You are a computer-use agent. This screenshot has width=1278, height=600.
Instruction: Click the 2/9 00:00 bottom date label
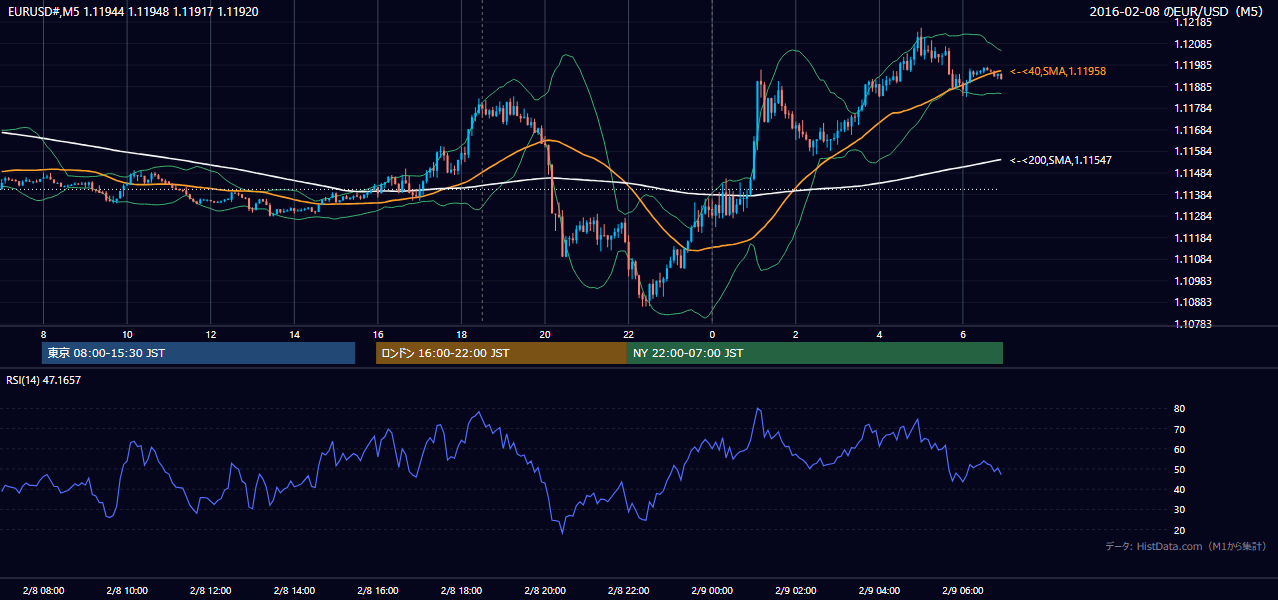[x=712, y=591]
